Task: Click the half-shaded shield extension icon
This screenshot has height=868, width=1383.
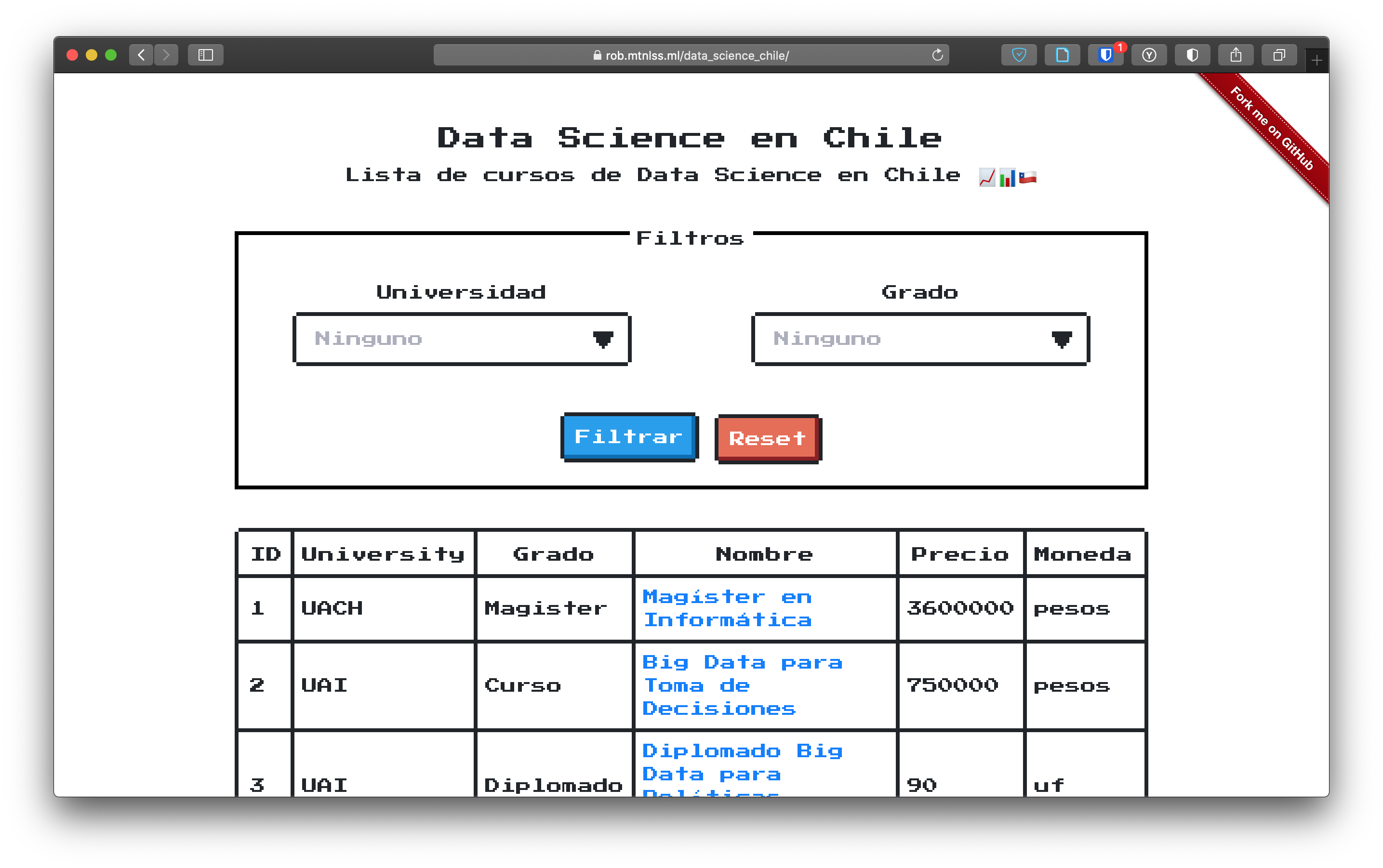Action: point(1192,55)
